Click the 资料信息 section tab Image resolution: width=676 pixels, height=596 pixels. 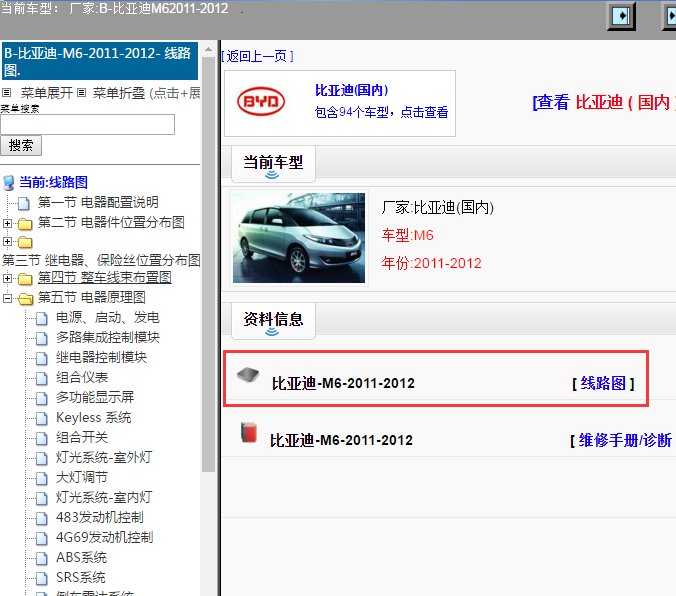pos(273,320)
